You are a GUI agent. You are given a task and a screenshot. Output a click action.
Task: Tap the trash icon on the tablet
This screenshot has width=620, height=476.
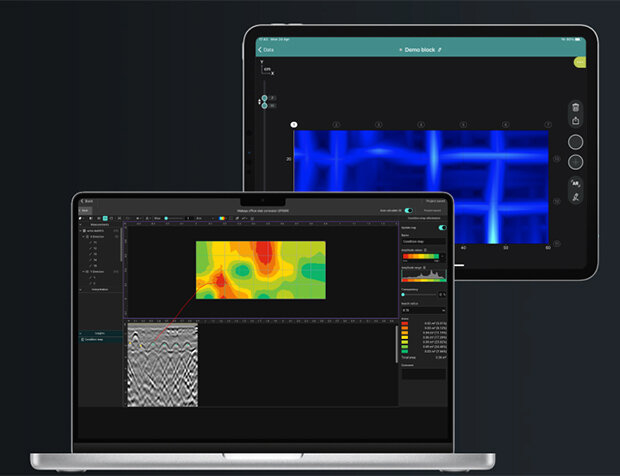pos(576,107)
